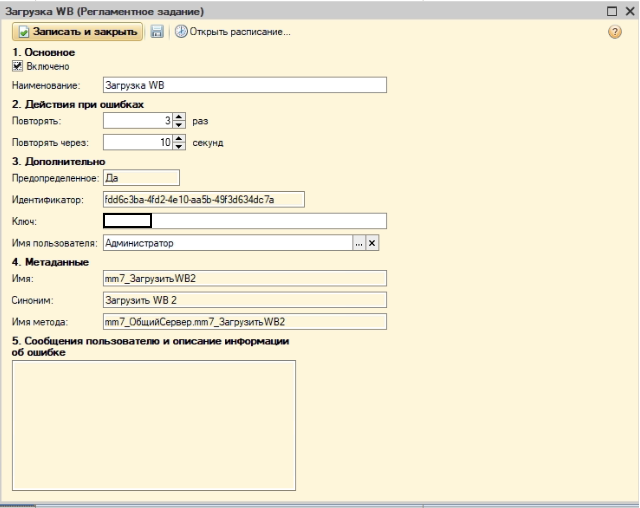Click the 'Имя метода:' label

click(x=40, y=322)
